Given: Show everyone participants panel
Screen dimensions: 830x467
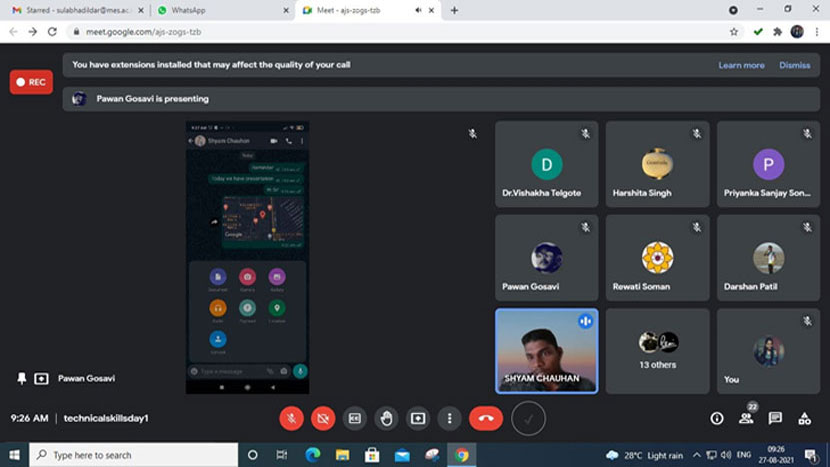Looking at the screenshot, I should [746, 418].
